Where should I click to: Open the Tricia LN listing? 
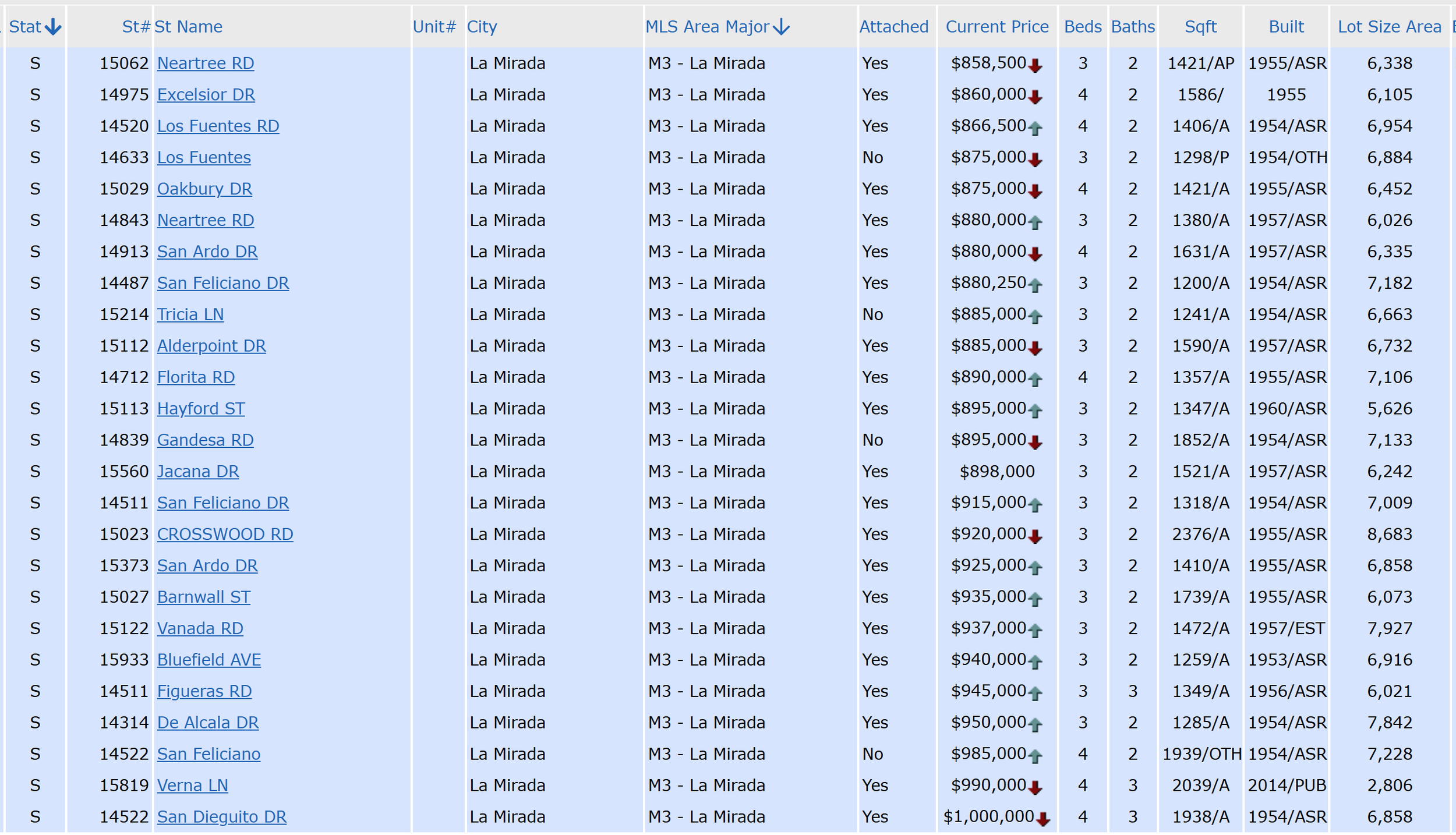(x=190, y=314)
